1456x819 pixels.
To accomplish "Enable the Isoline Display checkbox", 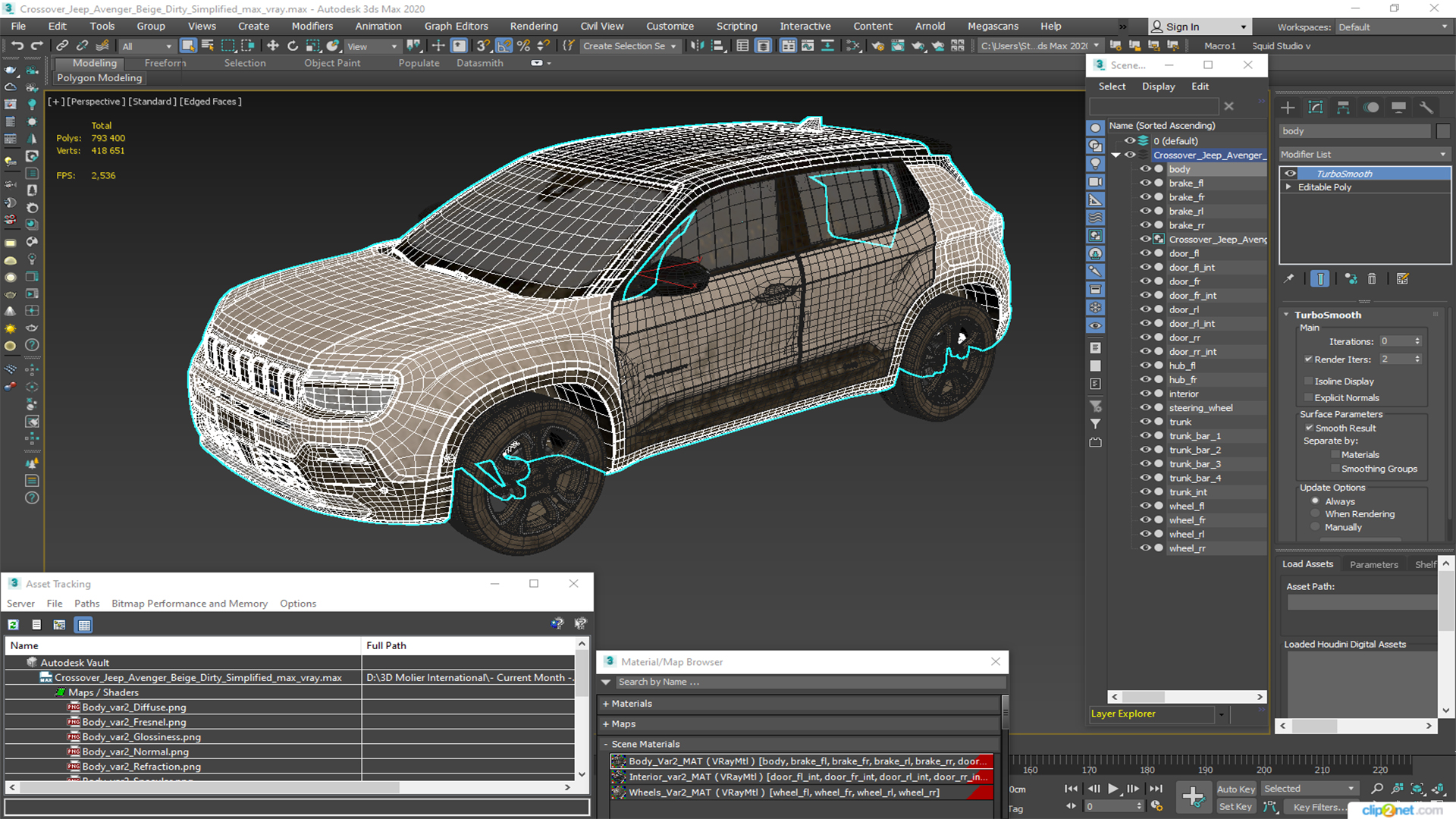I will click(x=1309, y=381).
